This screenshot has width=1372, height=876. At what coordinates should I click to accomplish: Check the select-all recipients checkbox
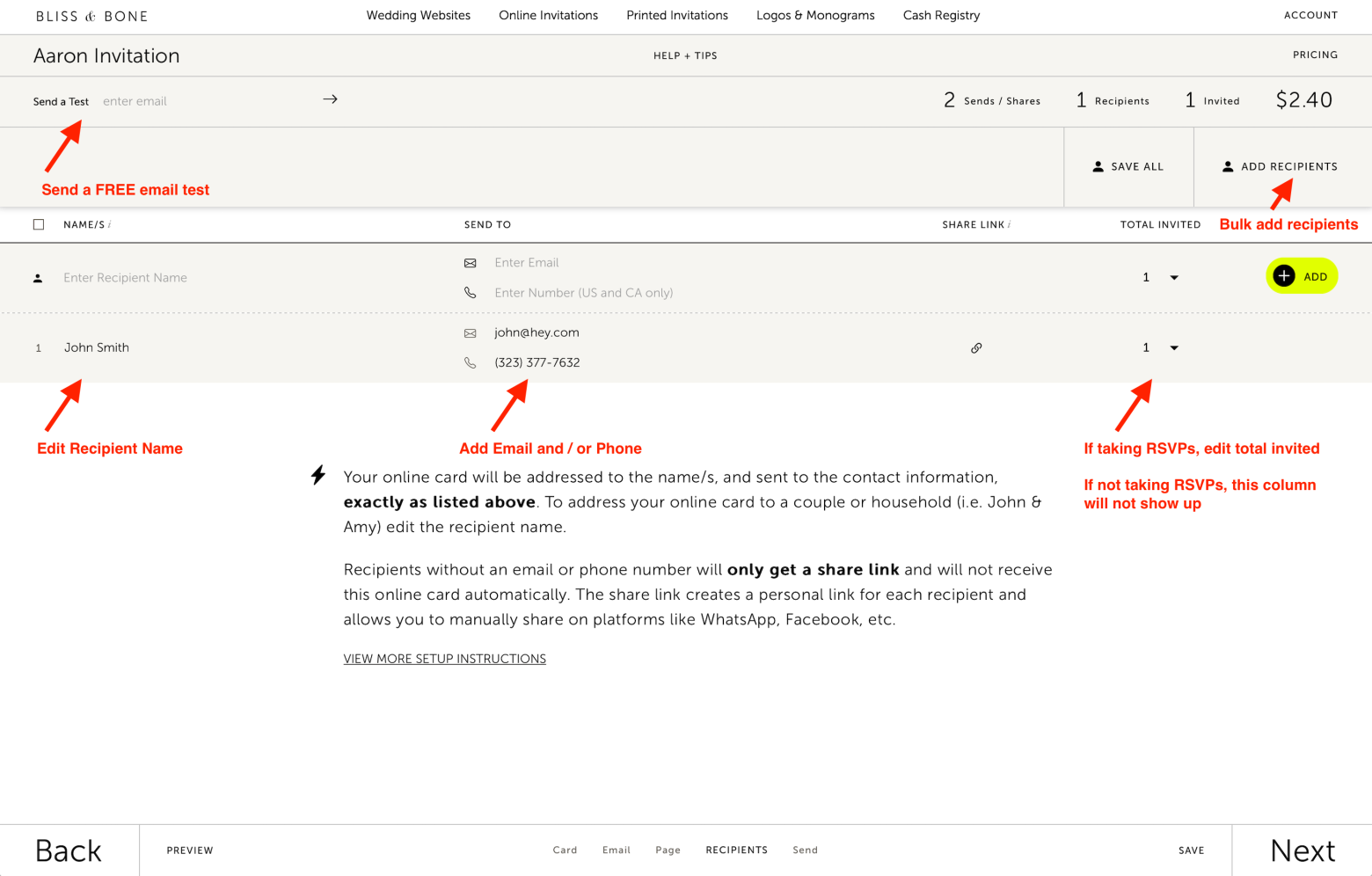[x=39, y=224]
